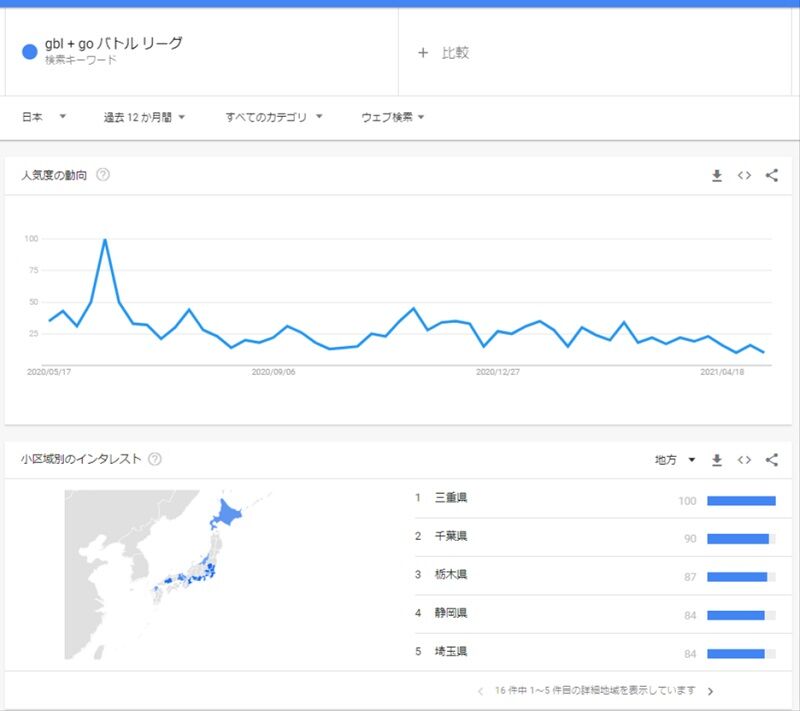Viewport: 800px width, 711px height.
Task: Open embed code for 人気度の動向 chart
Action: (x=744, y=175)
